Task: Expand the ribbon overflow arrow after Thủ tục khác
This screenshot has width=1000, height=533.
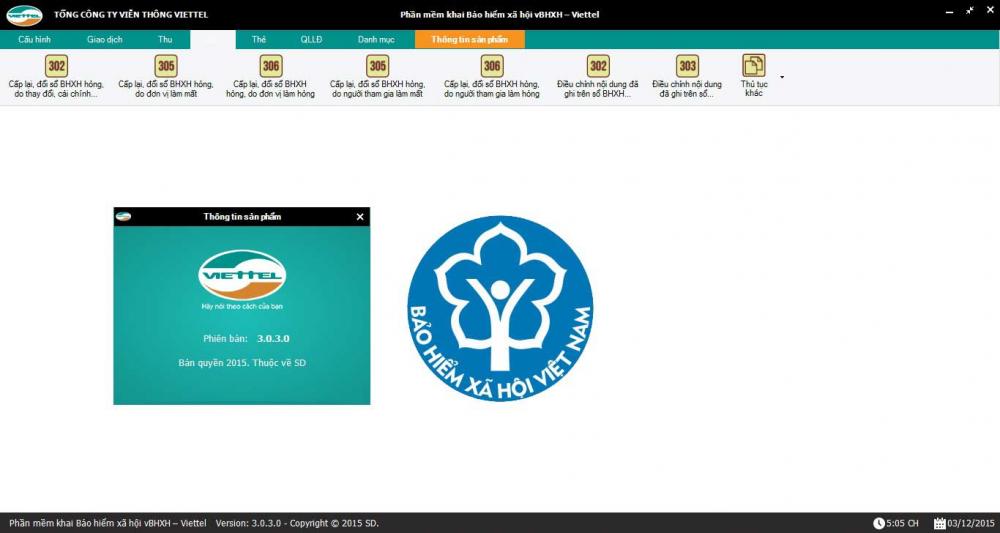Action: (x=782, y=77)
